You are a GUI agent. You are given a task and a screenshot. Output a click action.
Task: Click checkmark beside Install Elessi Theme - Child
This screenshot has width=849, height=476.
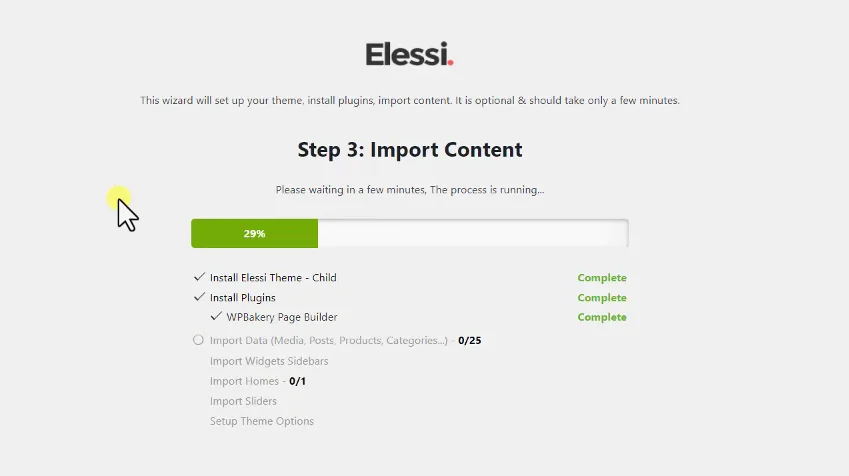point(199,277)
